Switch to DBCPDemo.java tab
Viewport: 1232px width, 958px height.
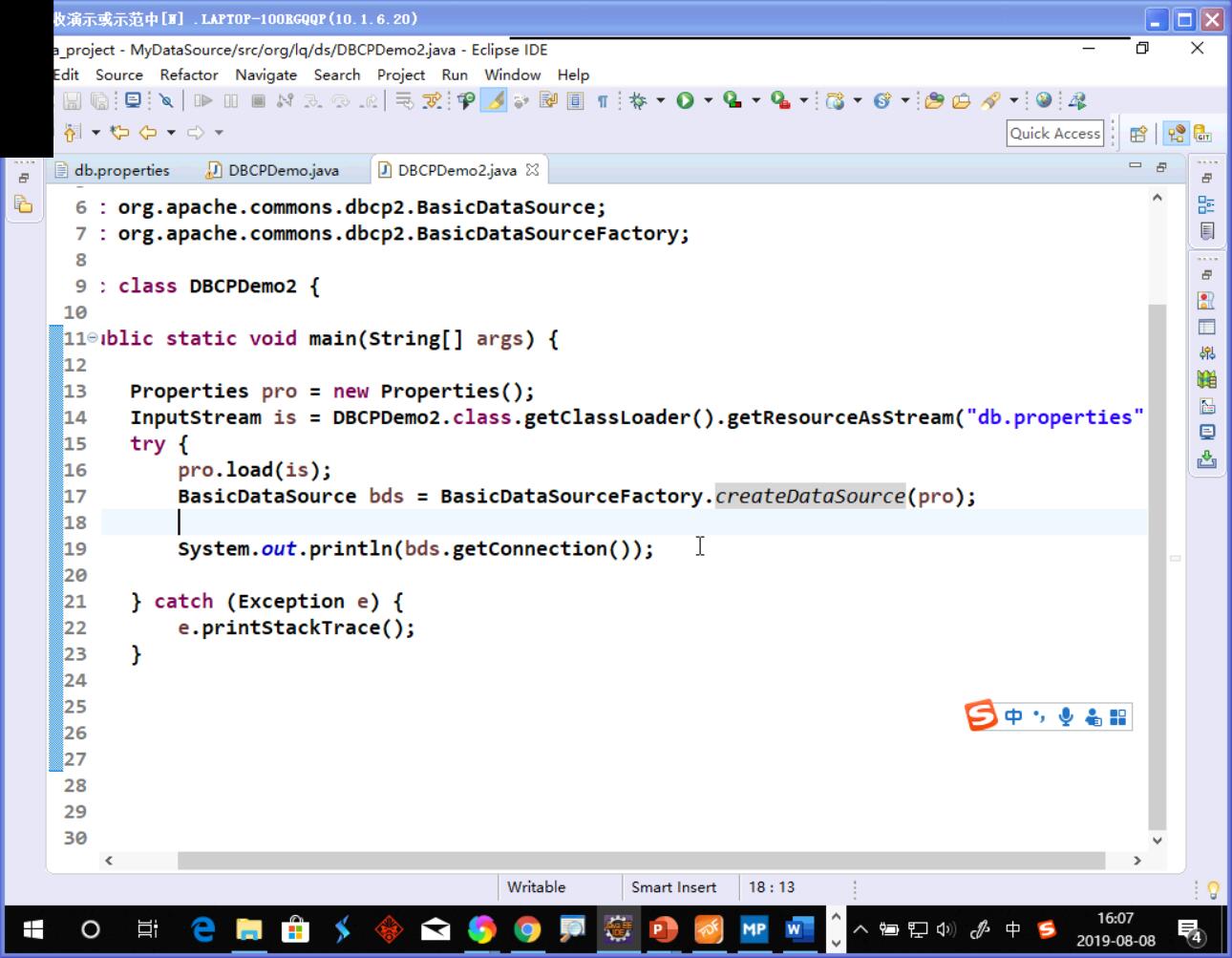point(273,170)
